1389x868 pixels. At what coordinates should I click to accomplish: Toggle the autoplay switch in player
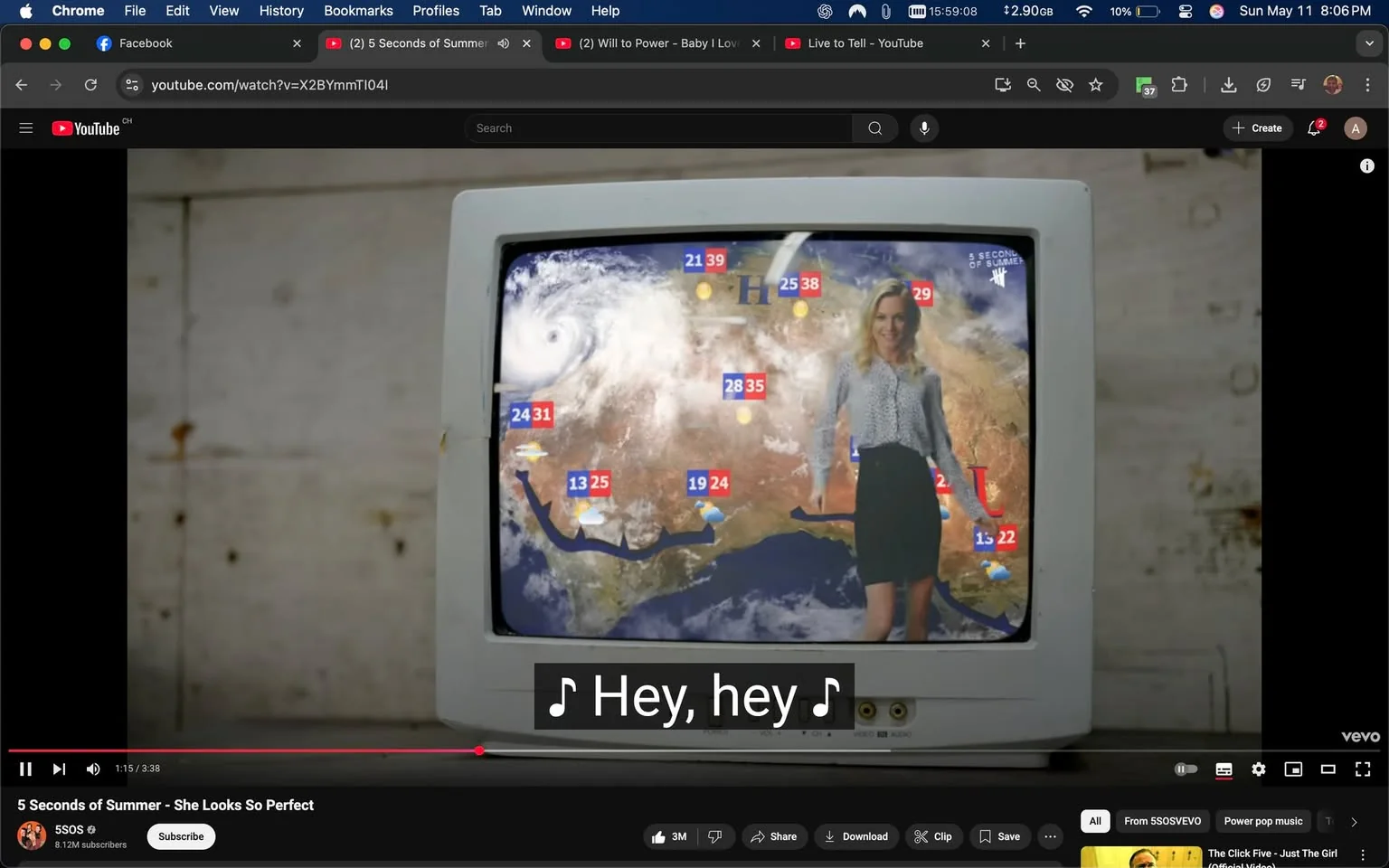[1186, 769]
